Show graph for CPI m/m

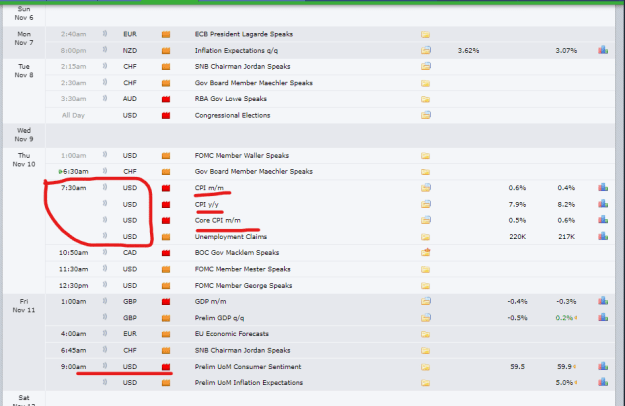(603, 187)
